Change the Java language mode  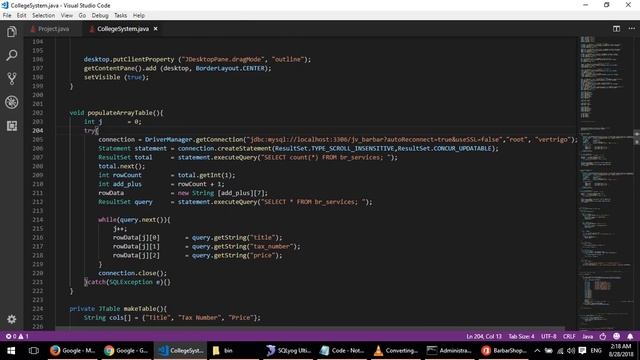(x=587, y=336)
